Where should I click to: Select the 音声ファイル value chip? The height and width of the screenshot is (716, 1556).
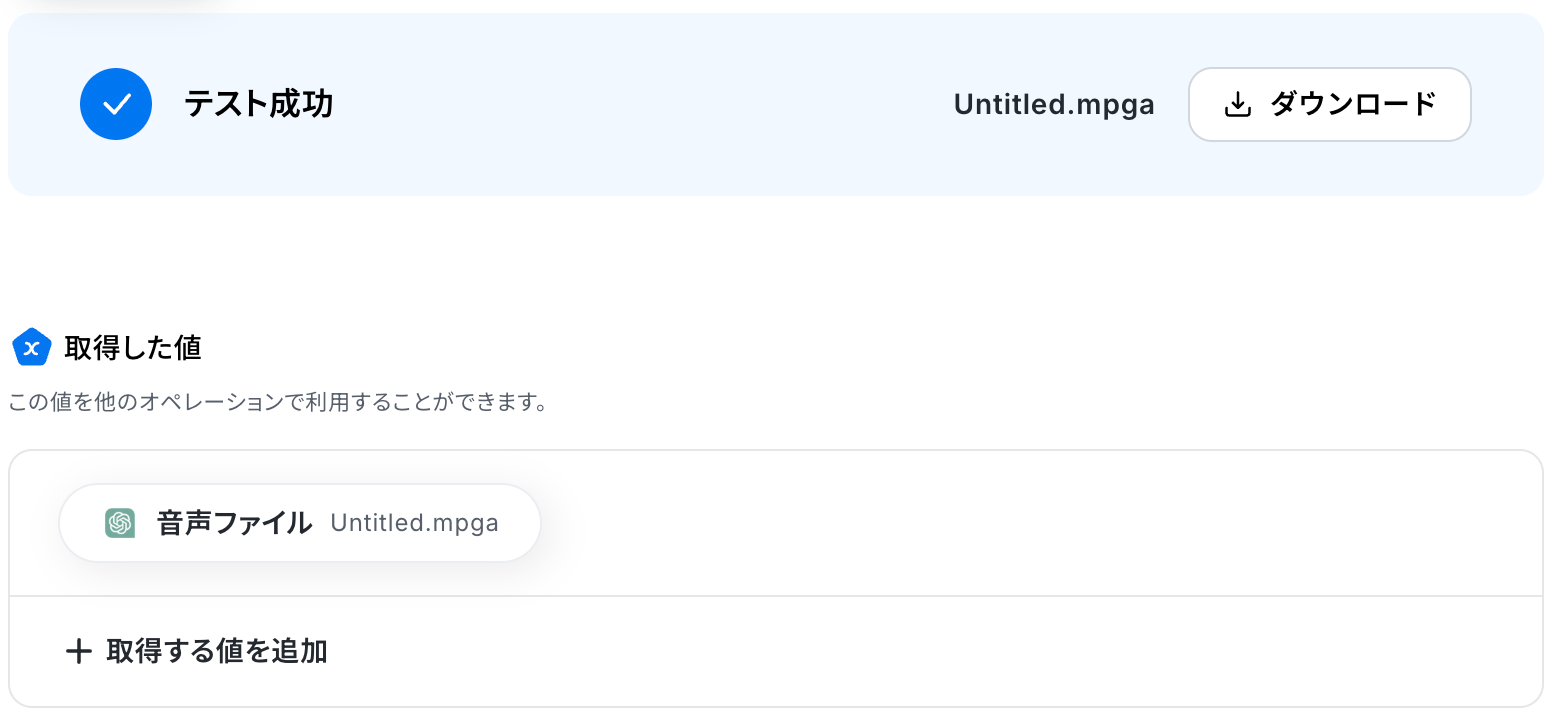click(x=300, y=523)
